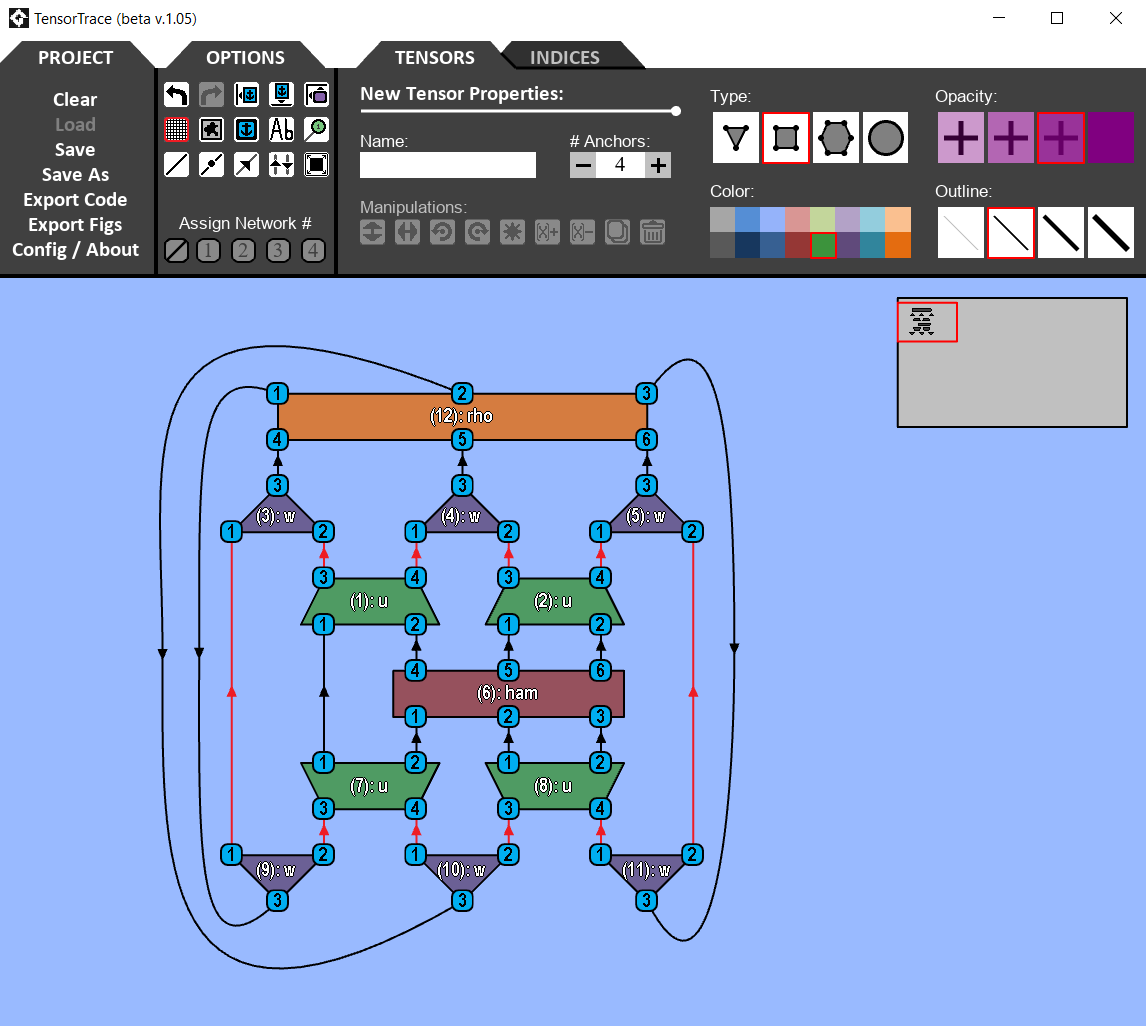1146x1026 pixels.
Task: Open the OPTIONS tab
Action: 245,57
